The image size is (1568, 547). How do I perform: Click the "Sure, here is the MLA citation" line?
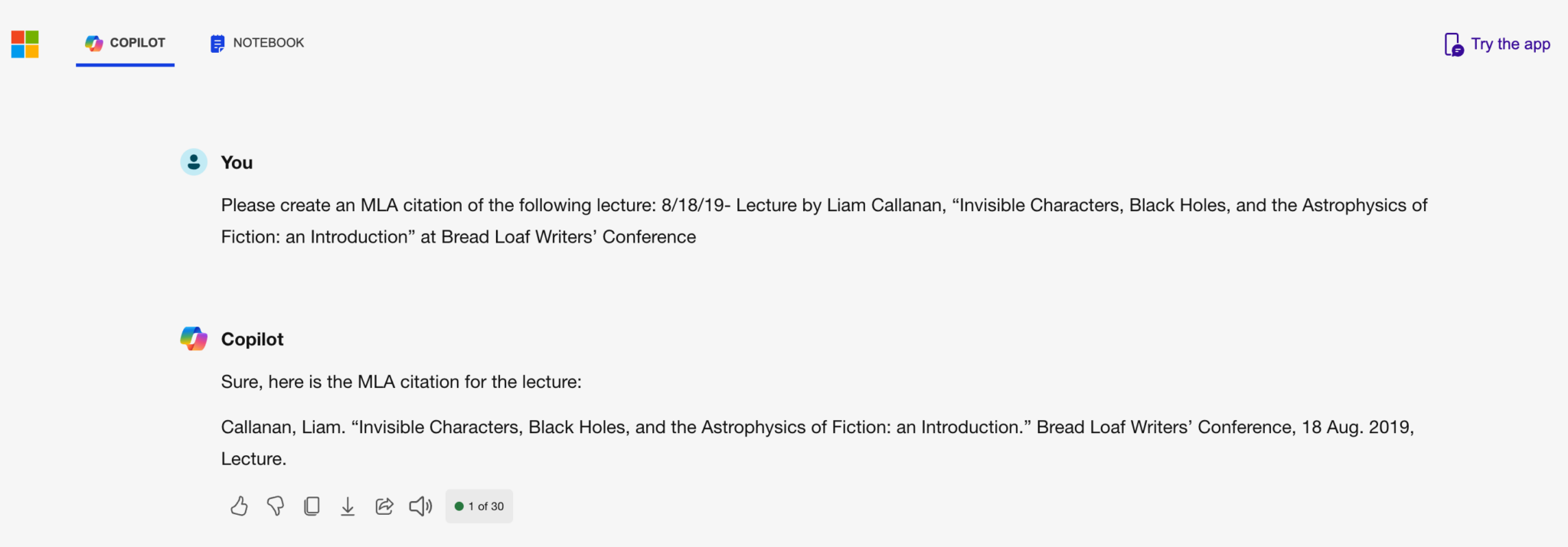click(x=401, y=383)
